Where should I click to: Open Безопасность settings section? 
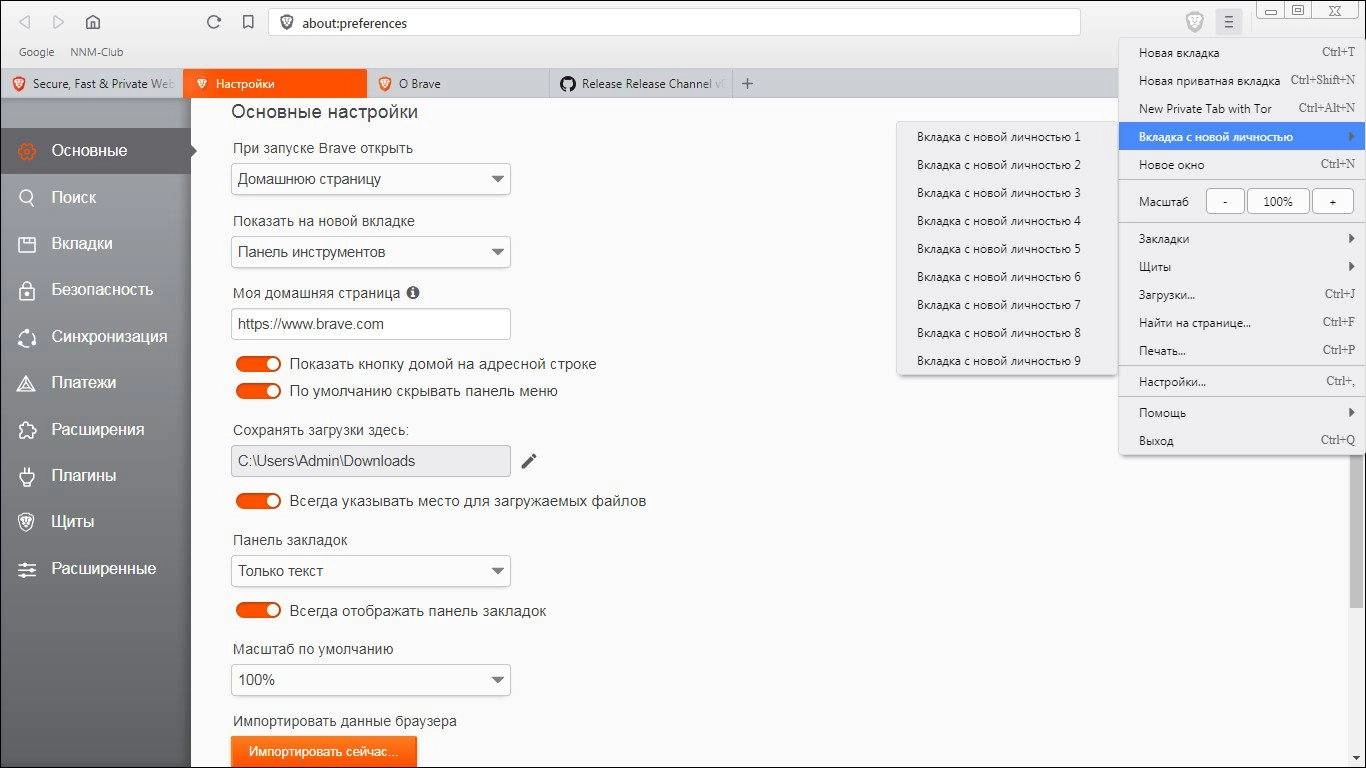(x=95, y=290)
